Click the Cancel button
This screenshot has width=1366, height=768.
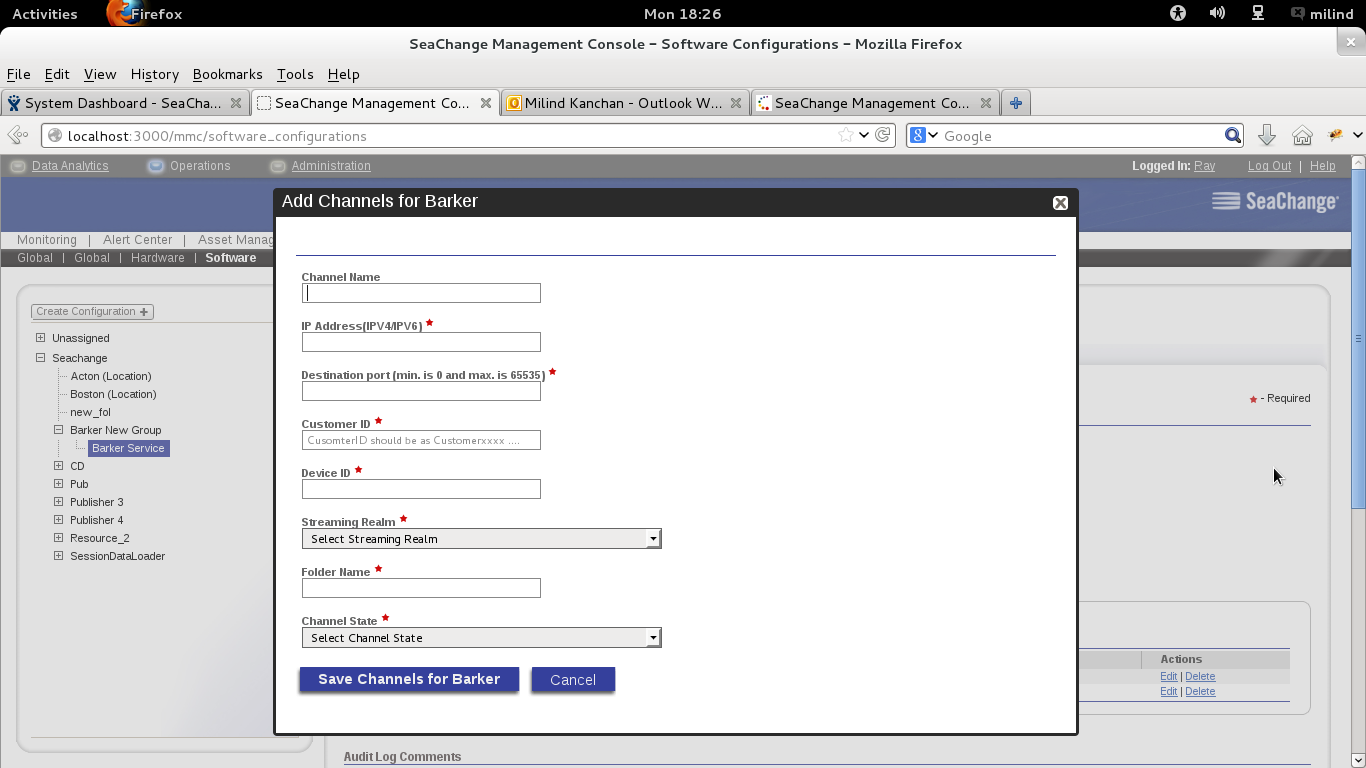pyautogui.click(x=573, y=680)
